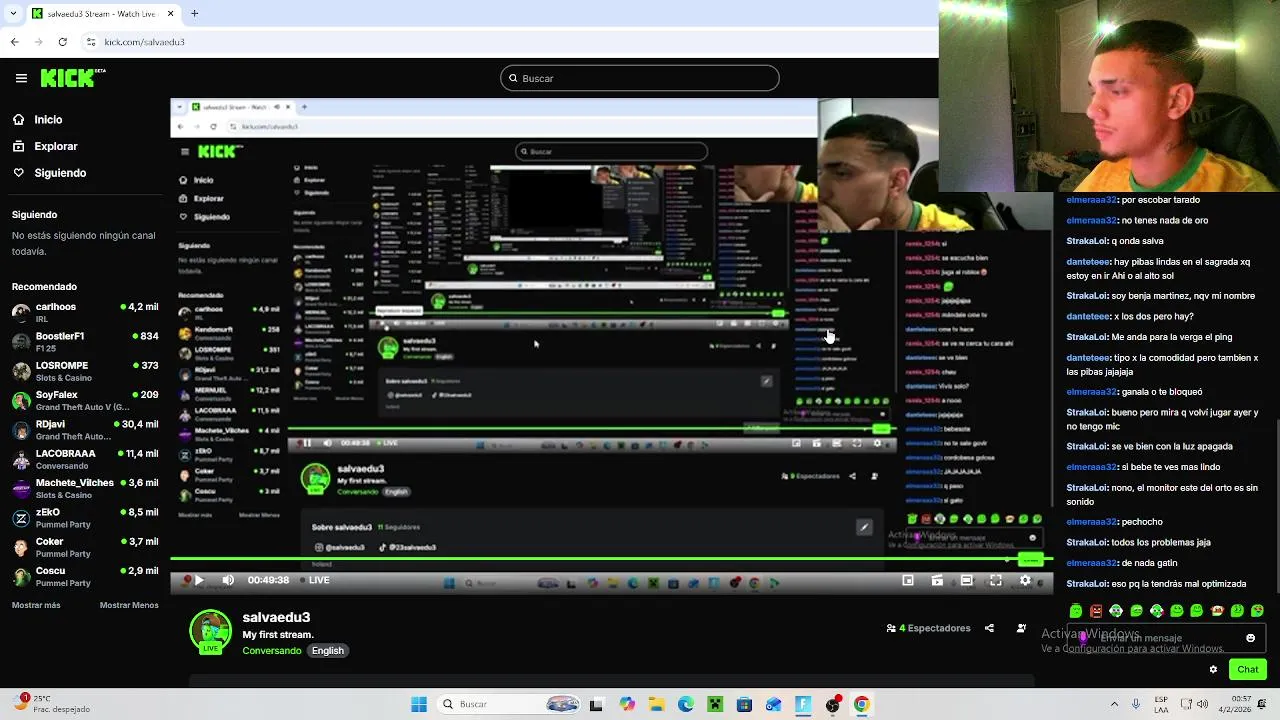Open Microsoft Edge from the taskbar
1280x720 pixels.
(686, 704)
